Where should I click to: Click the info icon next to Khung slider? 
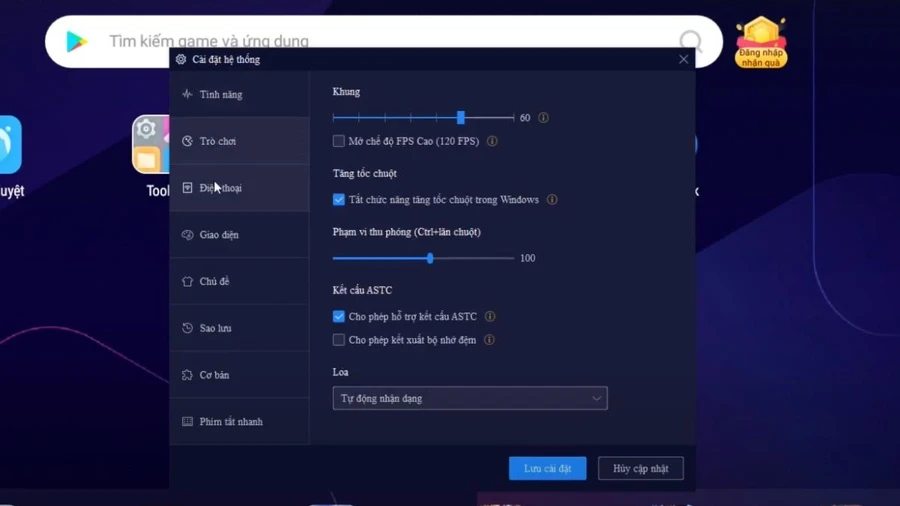pyautogui.click(x=543, y=118)
